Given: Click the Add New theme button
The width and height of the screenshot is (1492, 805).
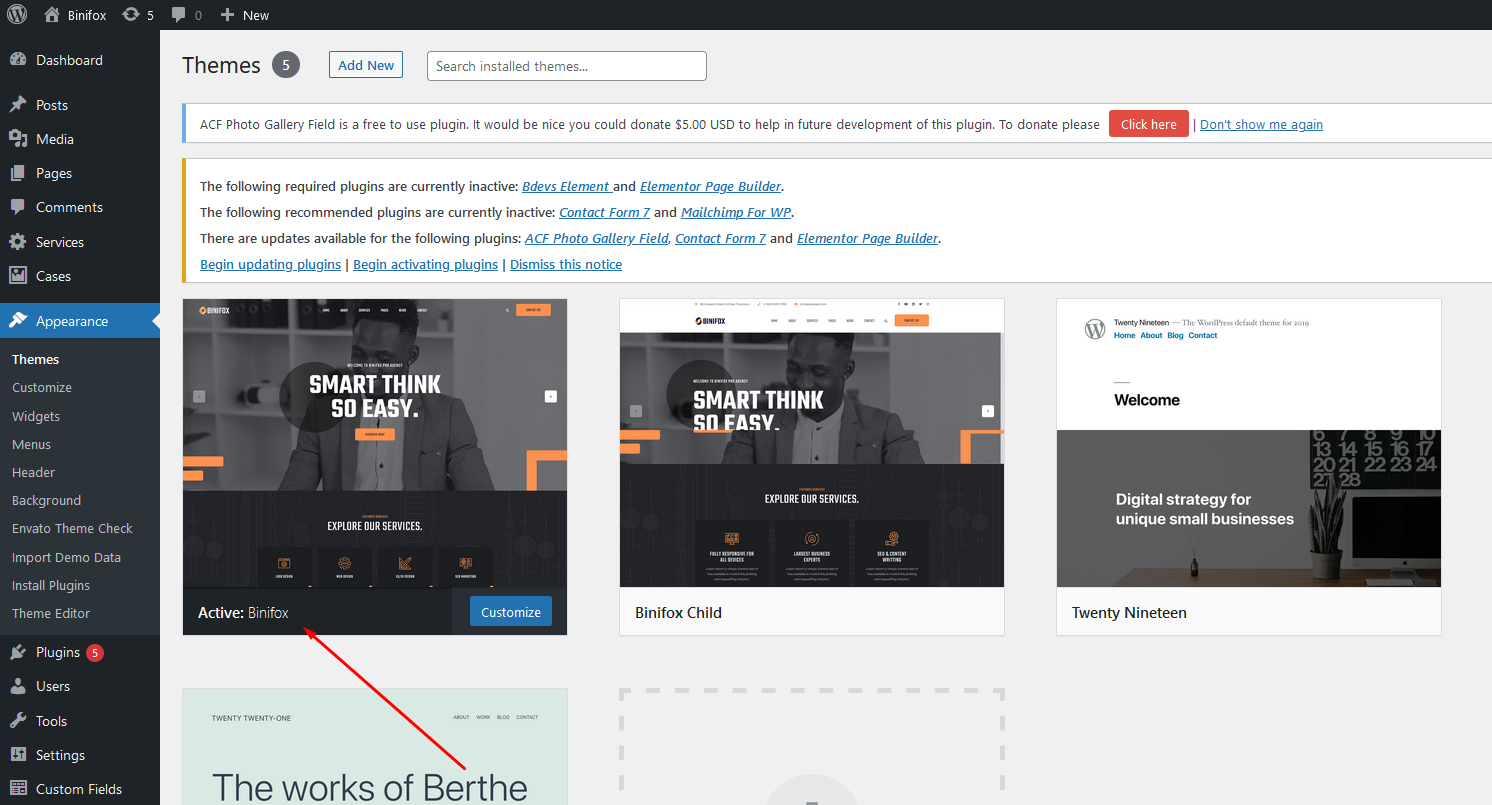Looking at the screenshot, I should coord(366,65).
